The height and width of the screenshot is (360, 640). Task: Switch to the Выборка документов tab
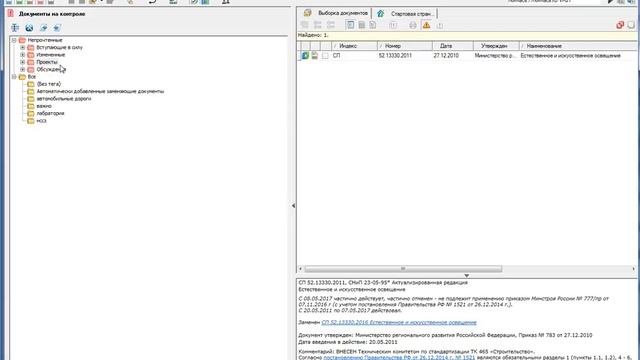point(337,13)
